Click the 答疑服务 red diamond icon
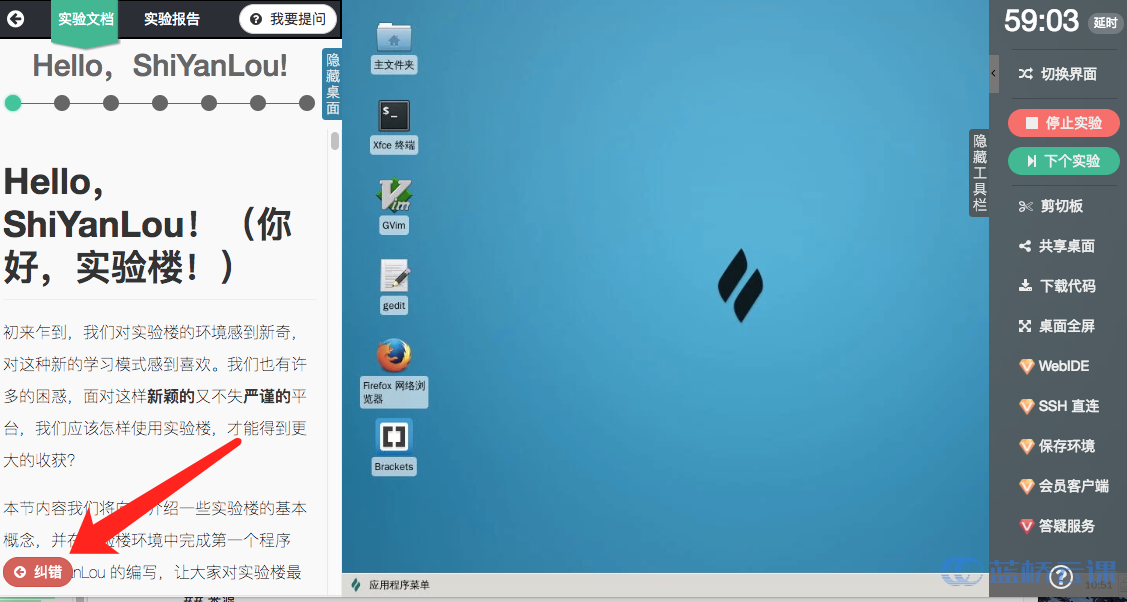This screenshot has height=602, width=1127. click(1026, 526)
